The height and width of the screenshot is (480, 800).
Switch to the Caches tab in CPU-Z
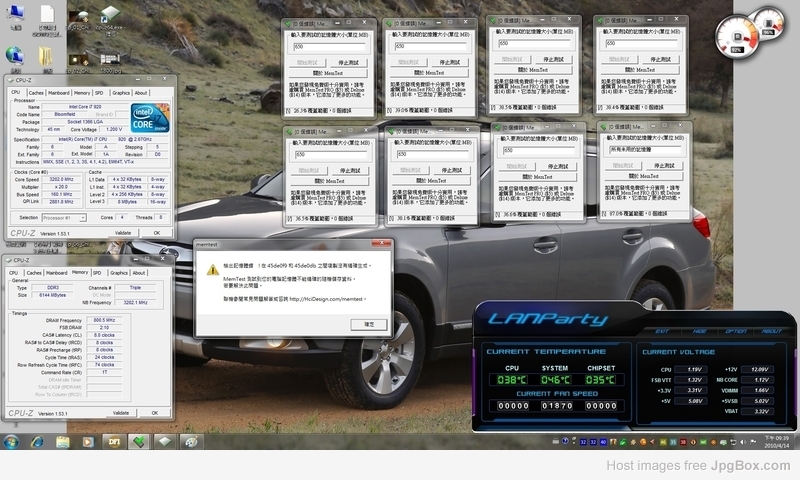coord(35,93)
